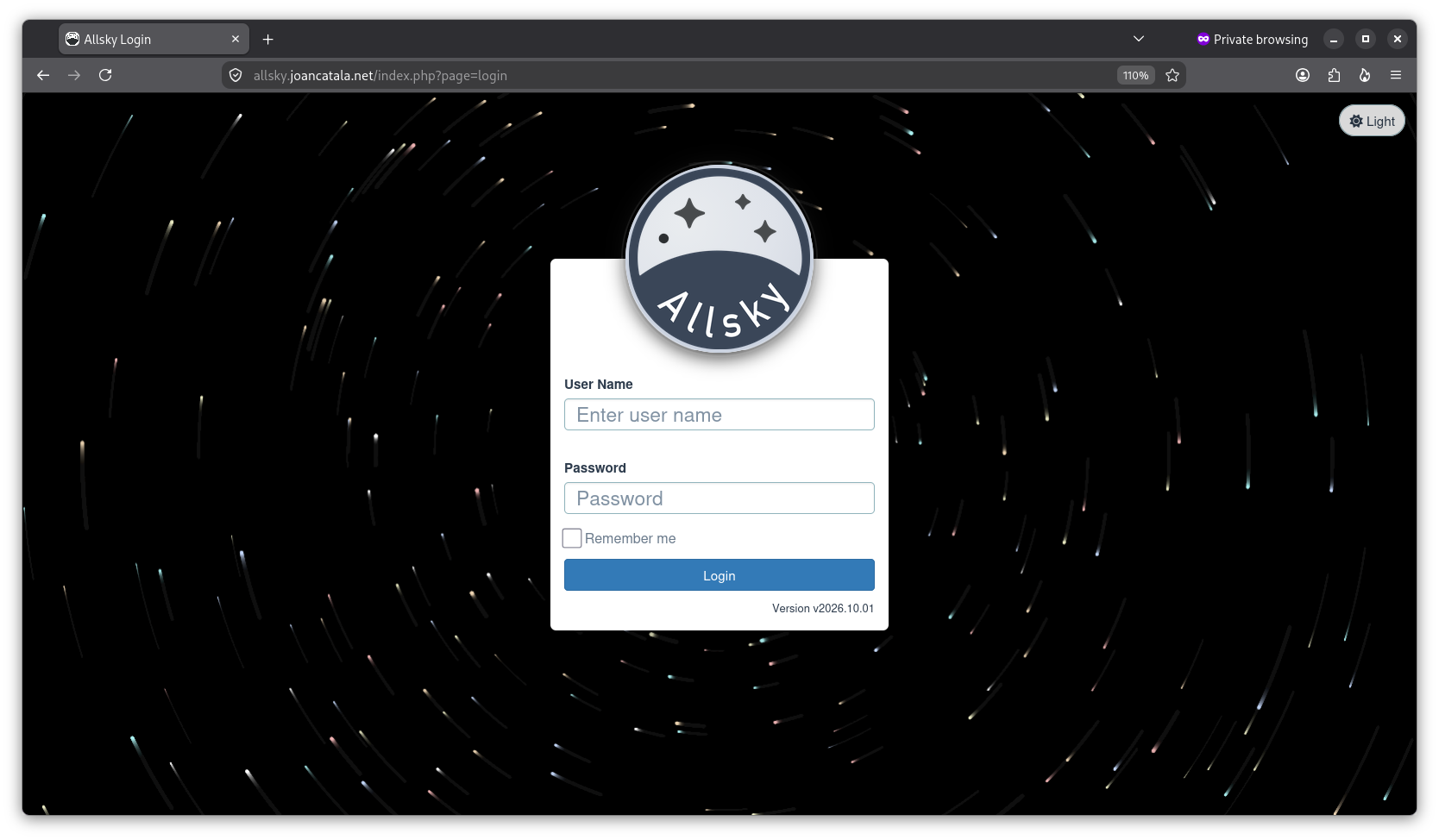
Task: Go forward one page
Action: pos(74,75)
